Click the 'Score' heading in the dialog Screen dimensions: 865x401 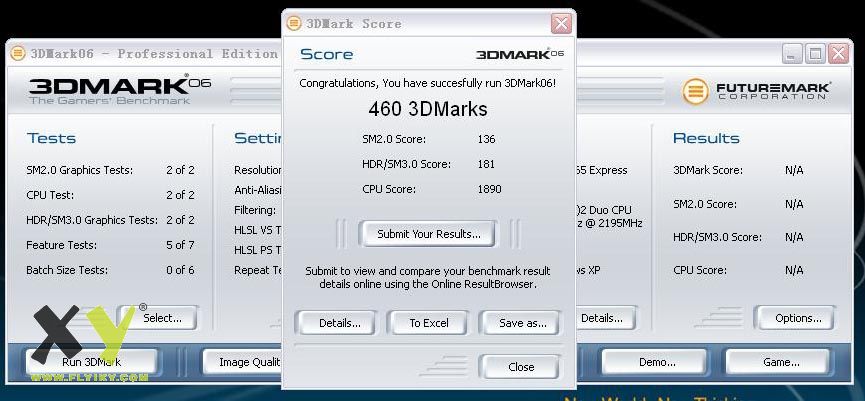coord(327,54)
